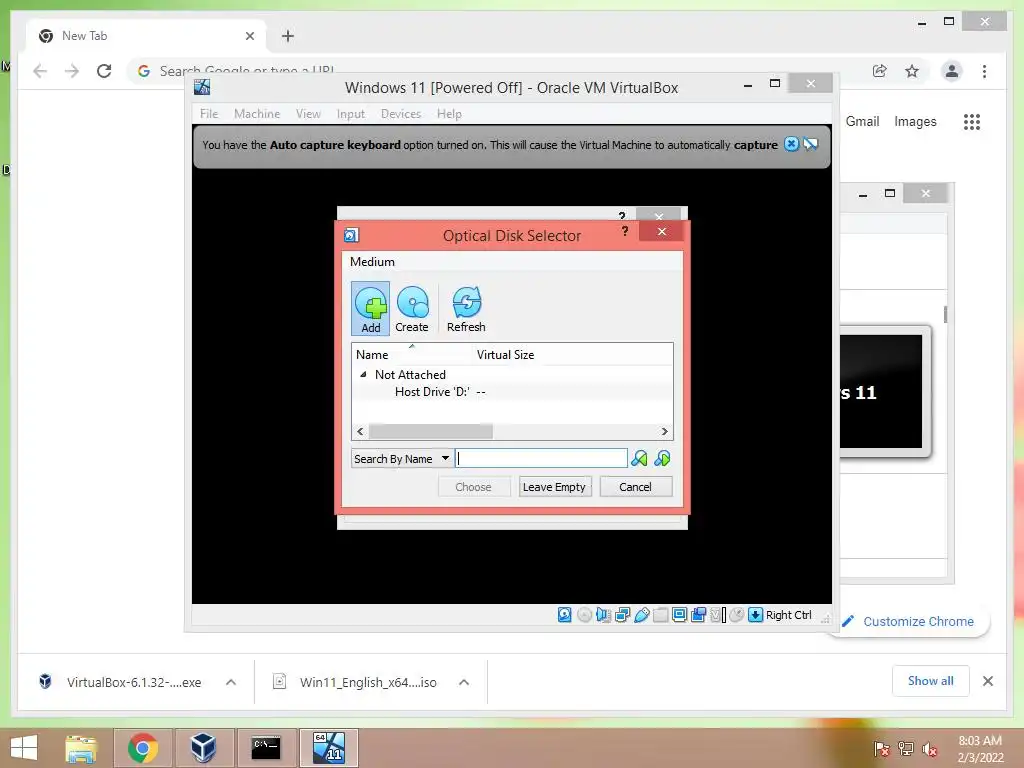This screenshot has width=1024, height=768.
Task: Click the Optical Disk Selector title icon
Action: [x=351, y=235]
